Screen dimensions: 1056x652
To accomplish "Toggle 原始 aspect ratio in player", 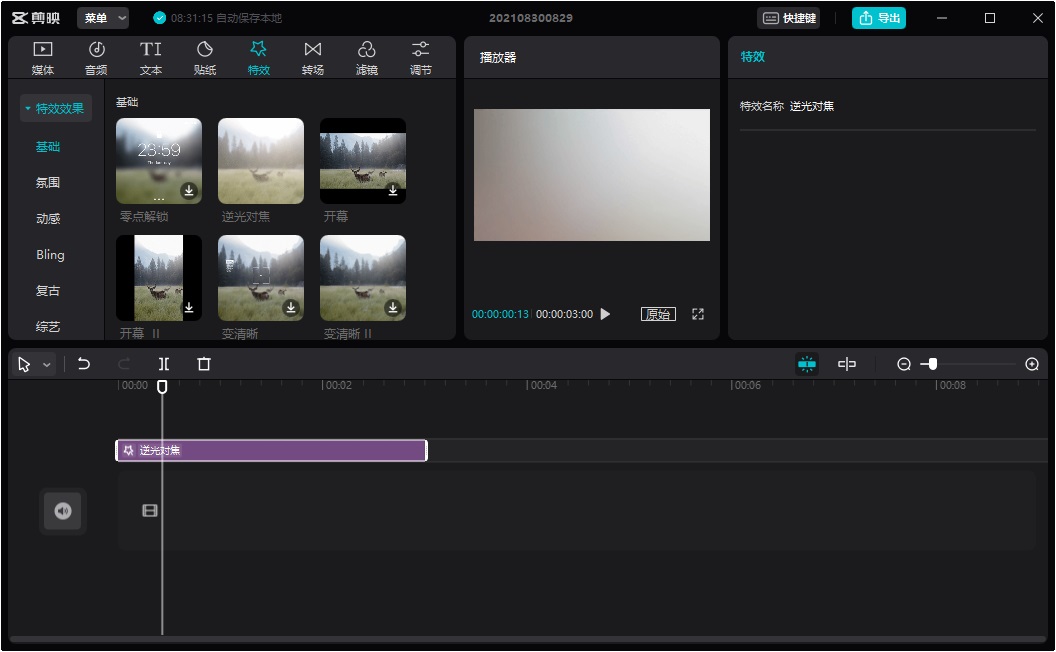I will tap(658, 314).
